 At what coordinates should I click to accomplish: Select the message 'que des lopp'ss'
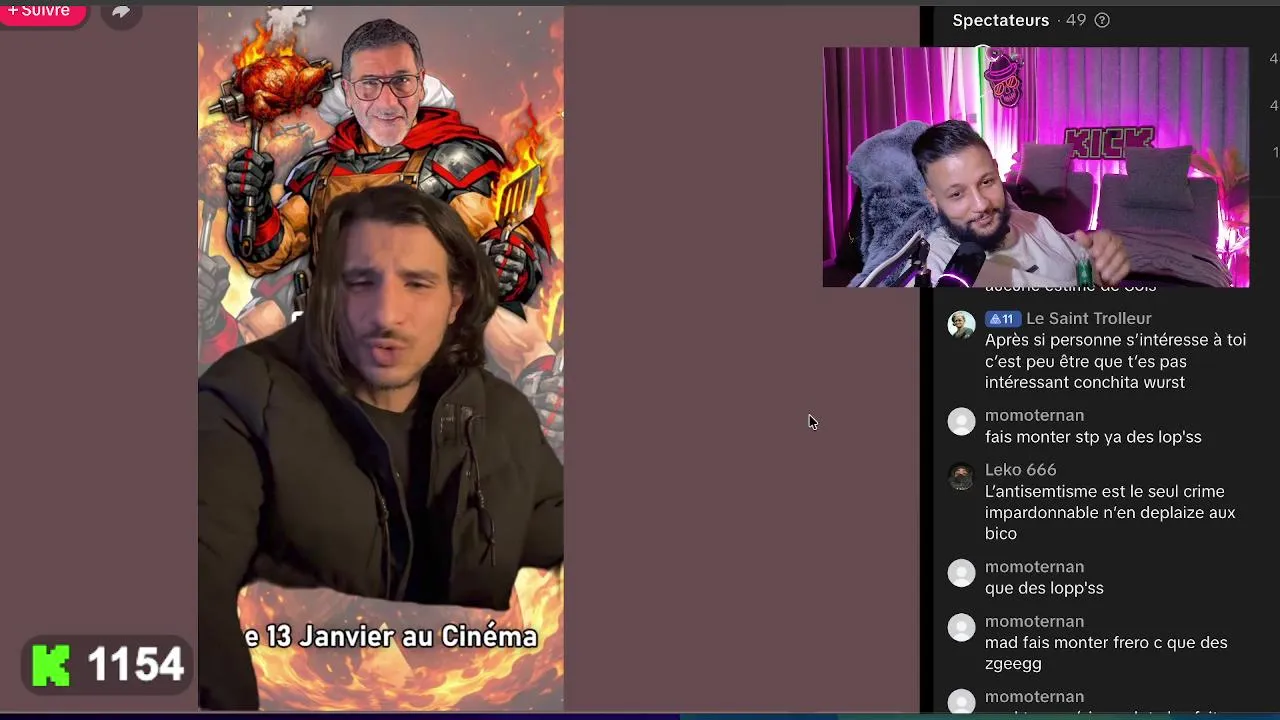click(1044, 588)
